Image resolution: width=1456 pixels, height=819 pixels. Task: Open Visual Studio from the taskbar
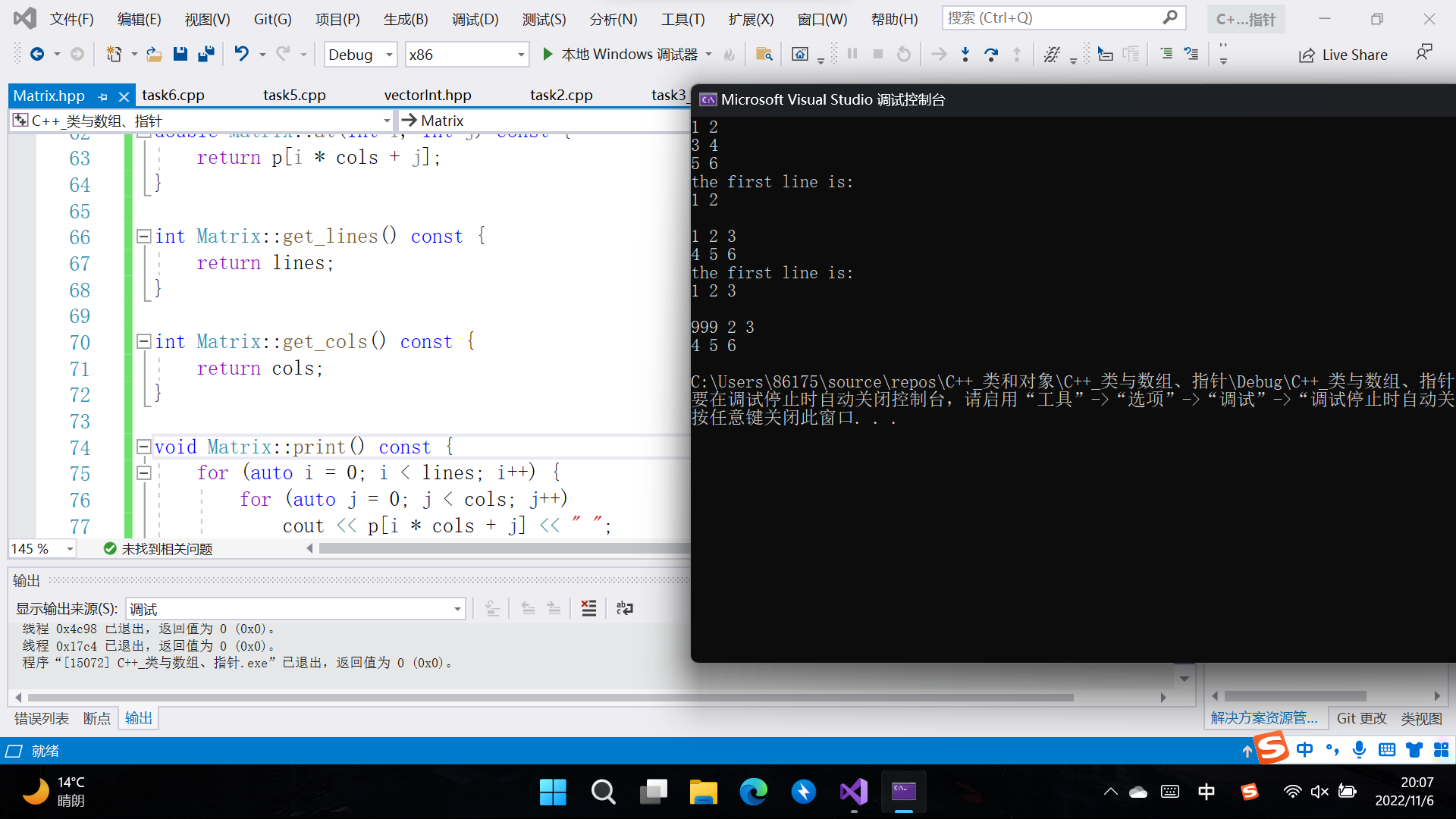click(854, 792)
